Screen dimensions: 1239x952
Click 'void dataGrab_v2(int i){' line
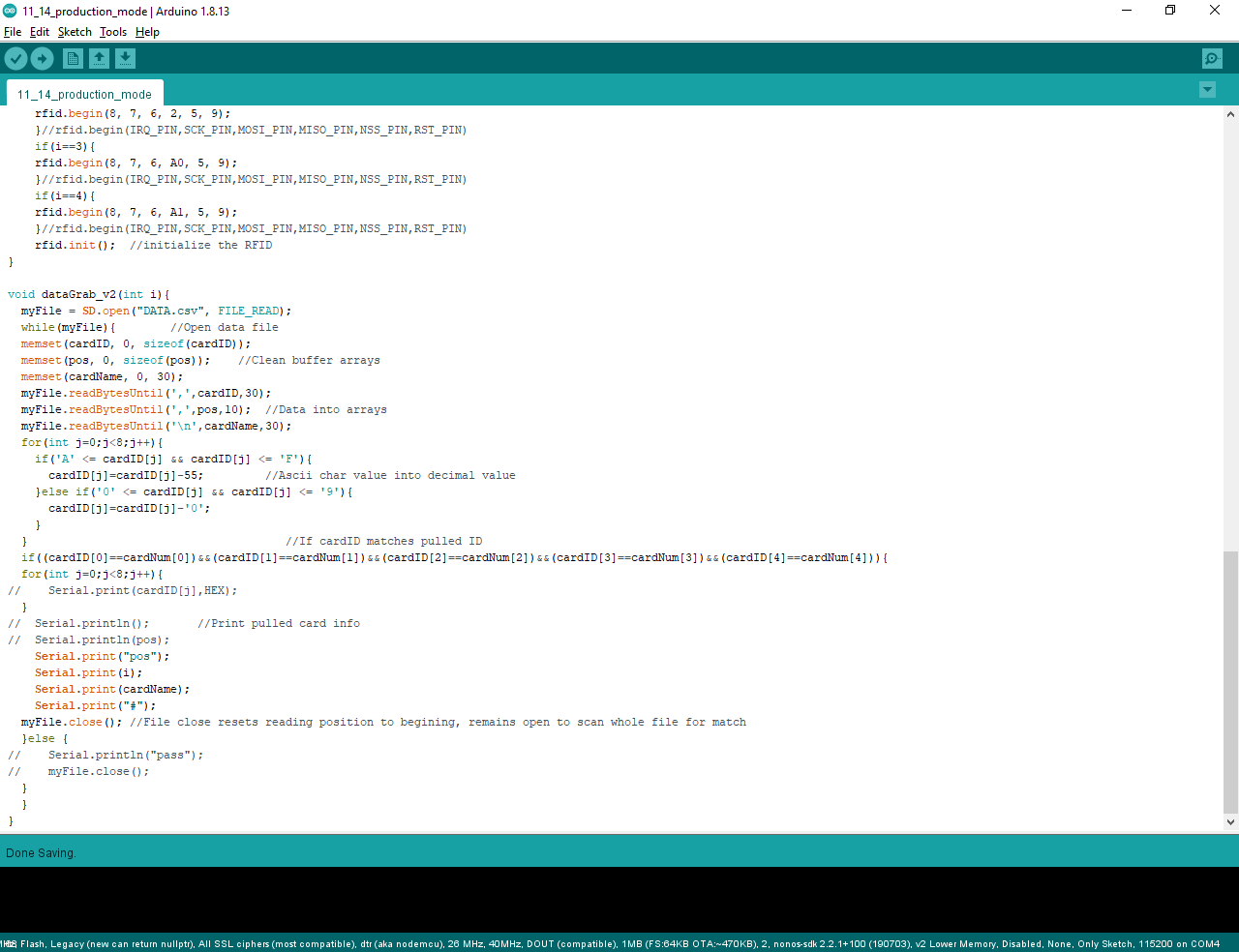(x=89, y=294)
